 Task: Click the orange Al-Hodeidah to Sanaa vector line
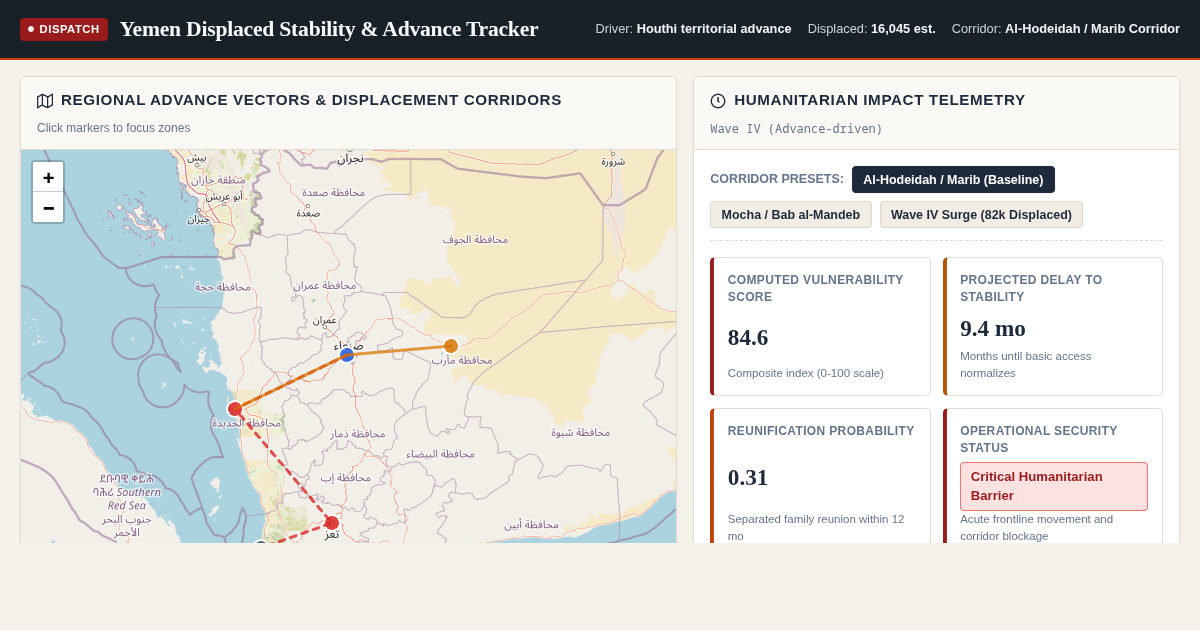point(290,382)
